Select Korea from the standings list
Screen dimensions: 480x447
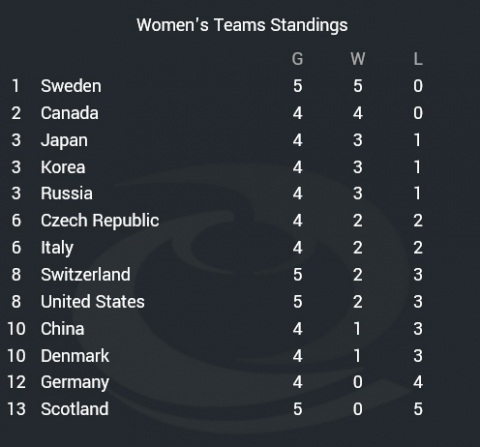click(63, 167)
